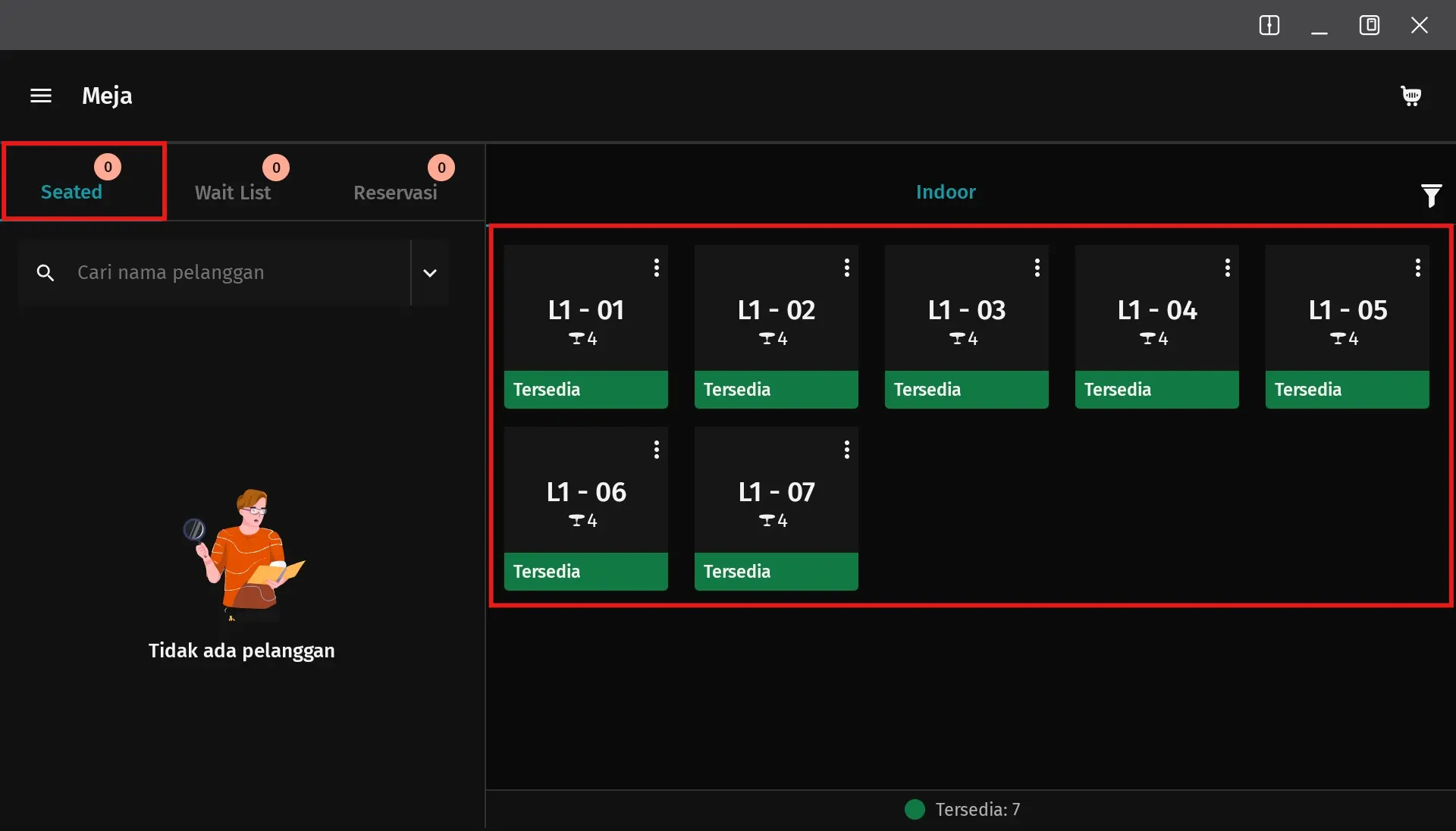Open the hamburger navigation menu

[x=41, y=96]
